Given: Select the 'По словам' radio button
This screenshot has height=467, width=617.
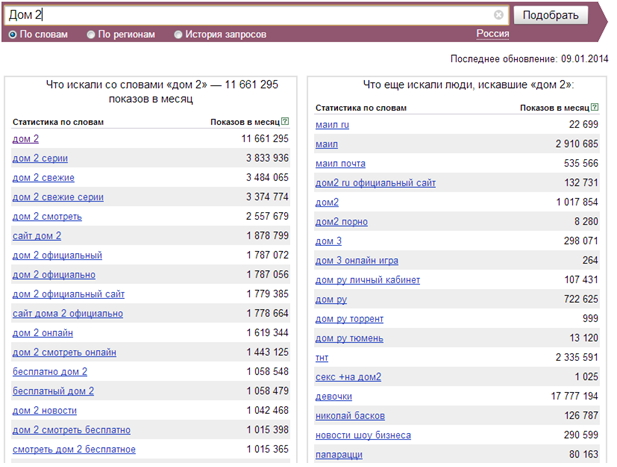Looking at the screenshot, I should [13, 35].
